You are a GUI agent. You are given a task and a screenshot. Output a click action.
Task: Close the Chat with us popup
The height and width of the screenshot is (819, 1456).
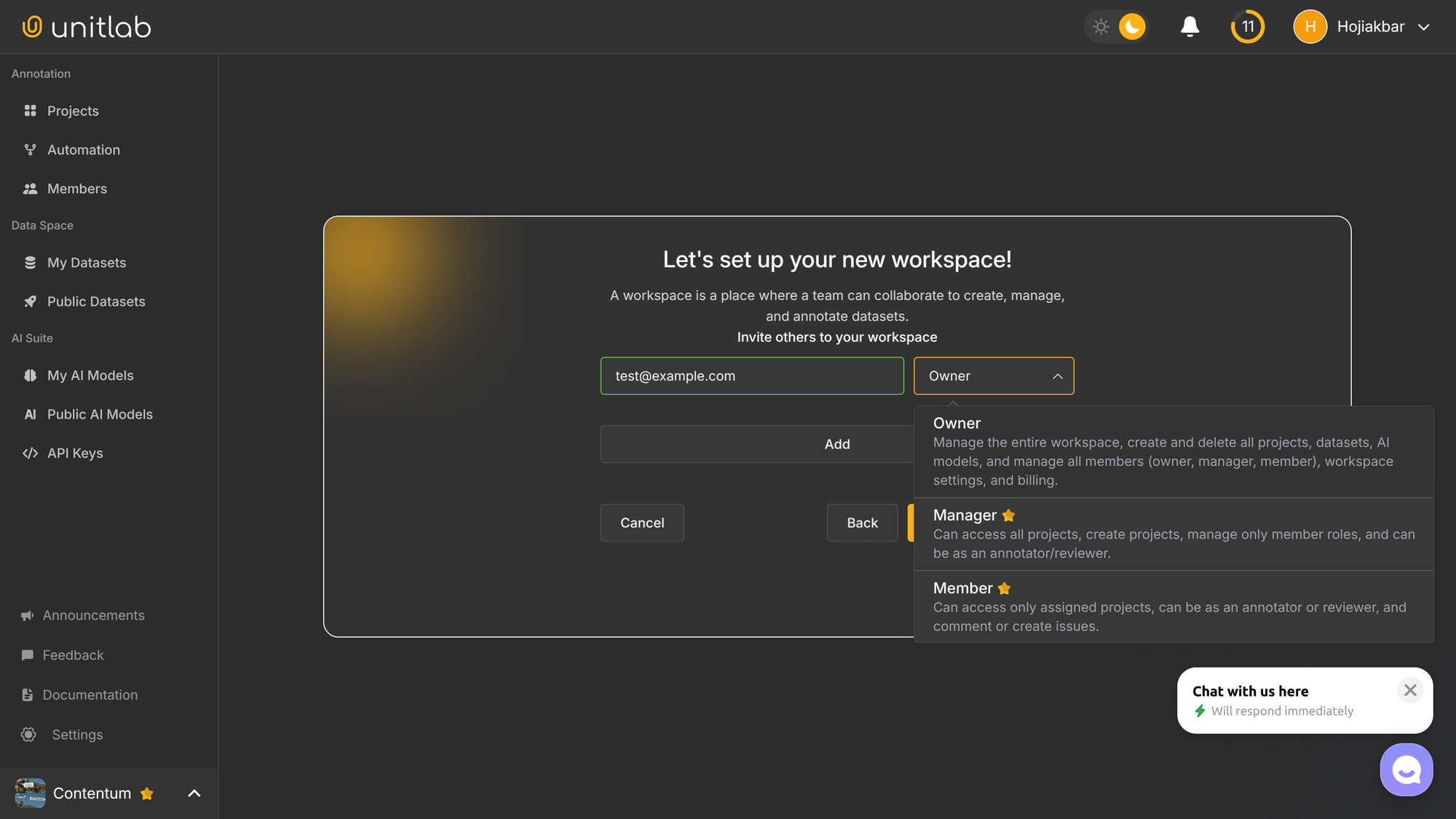pos(1410,690)
